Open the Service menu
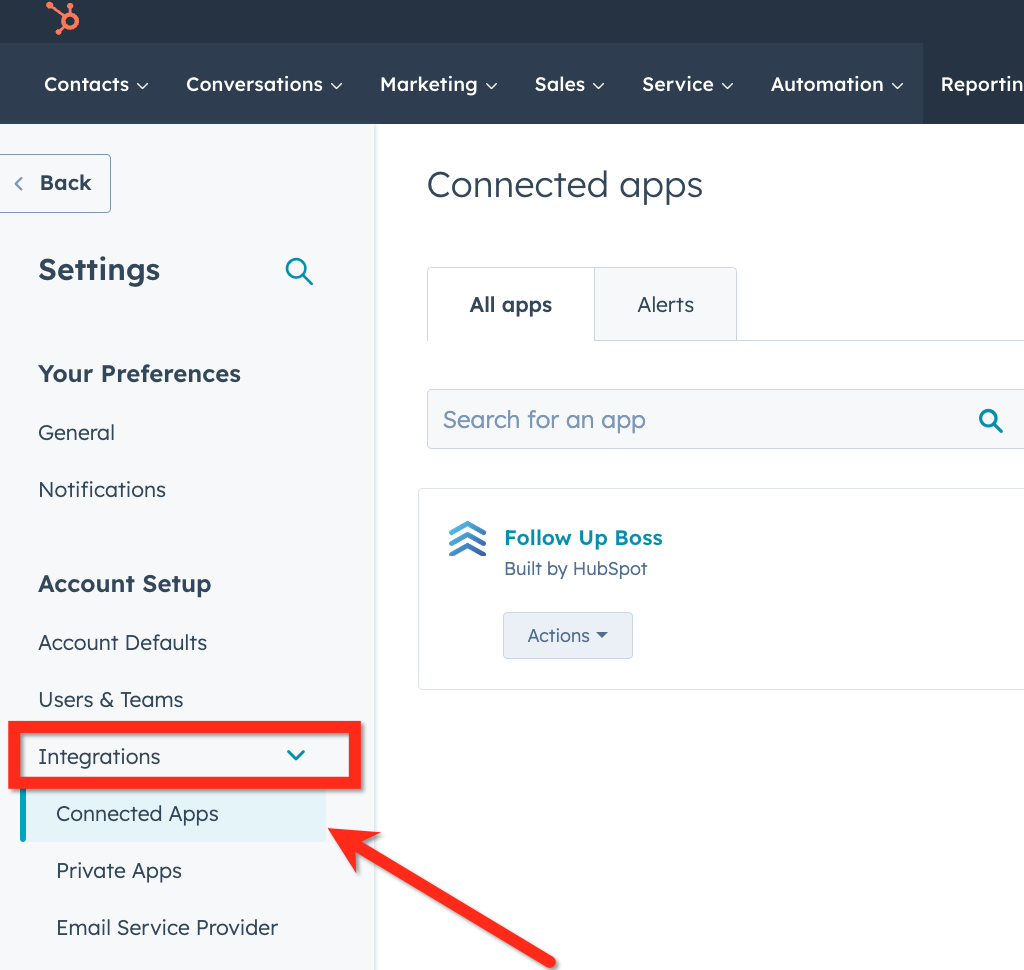 click(687, 84)
